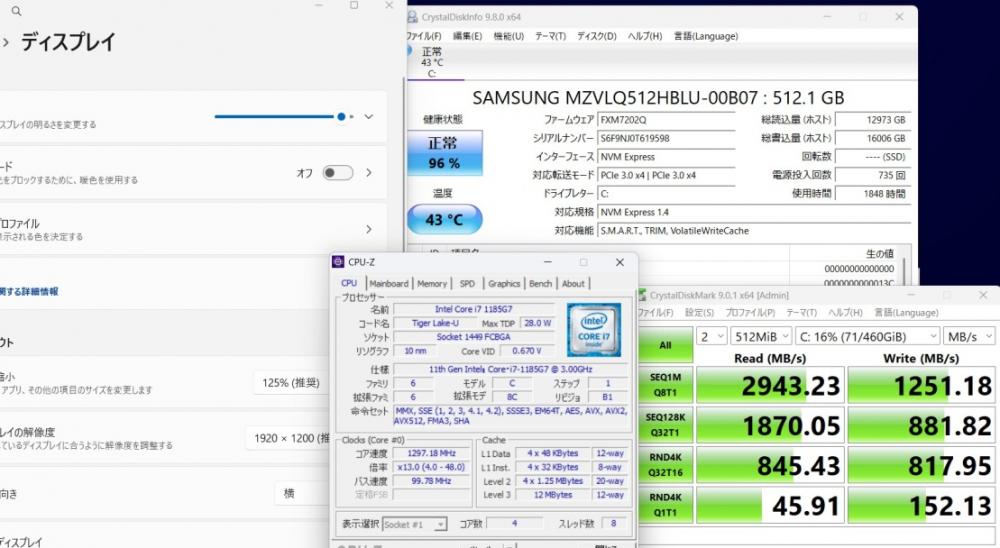The width and height of the screenshot is (1000, 548).
Task: Open 設定(S) menu in CrystalDiskMark
Action: (700, 313)
